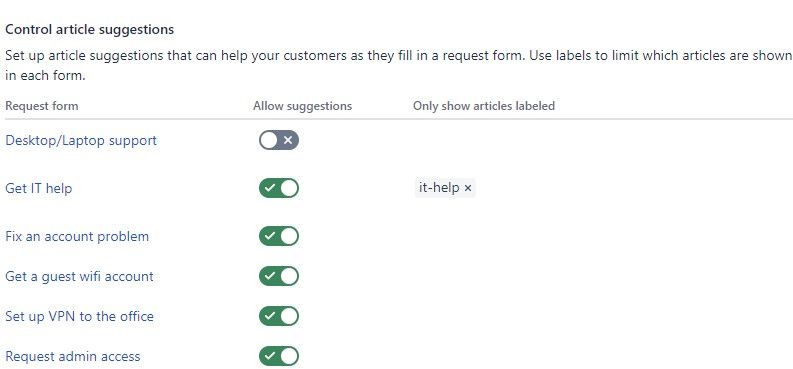Open the Request admin access form
The height and width of the screenshot is (369, 793).
point(72,356)
